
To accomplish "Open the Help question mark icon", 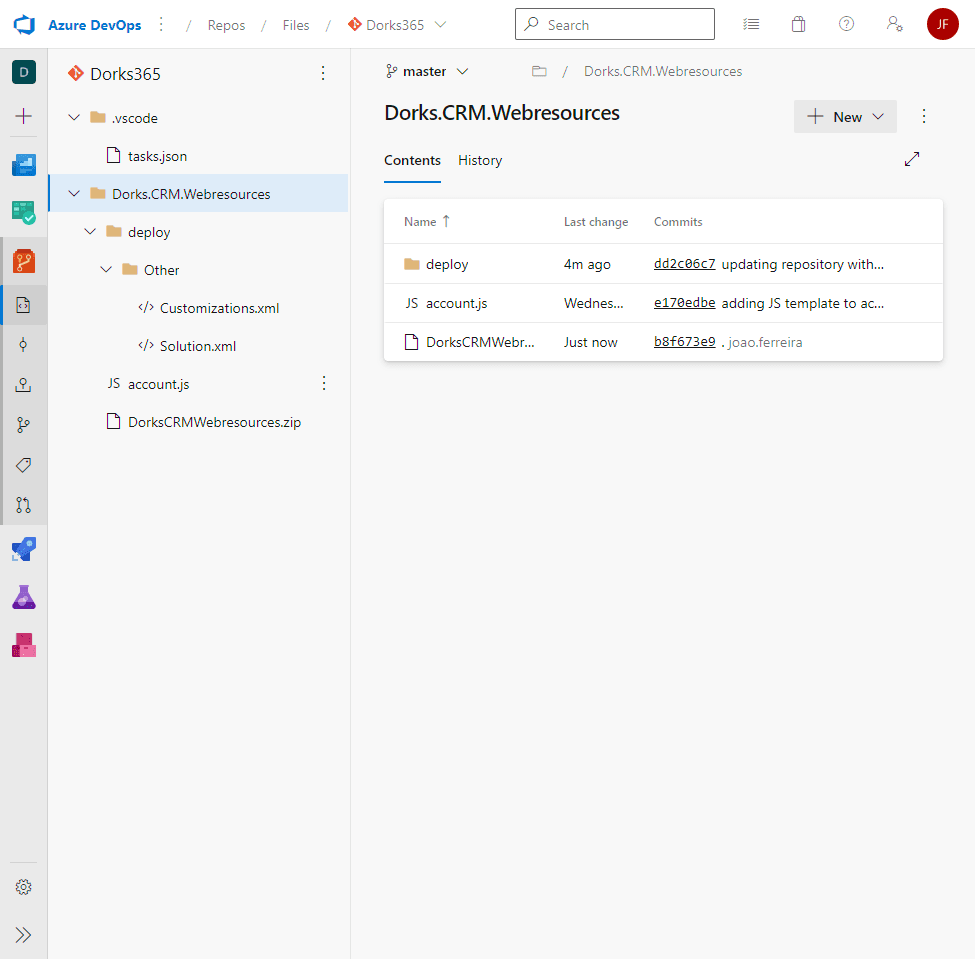I will pyautogui.click(x=846, y=24).
